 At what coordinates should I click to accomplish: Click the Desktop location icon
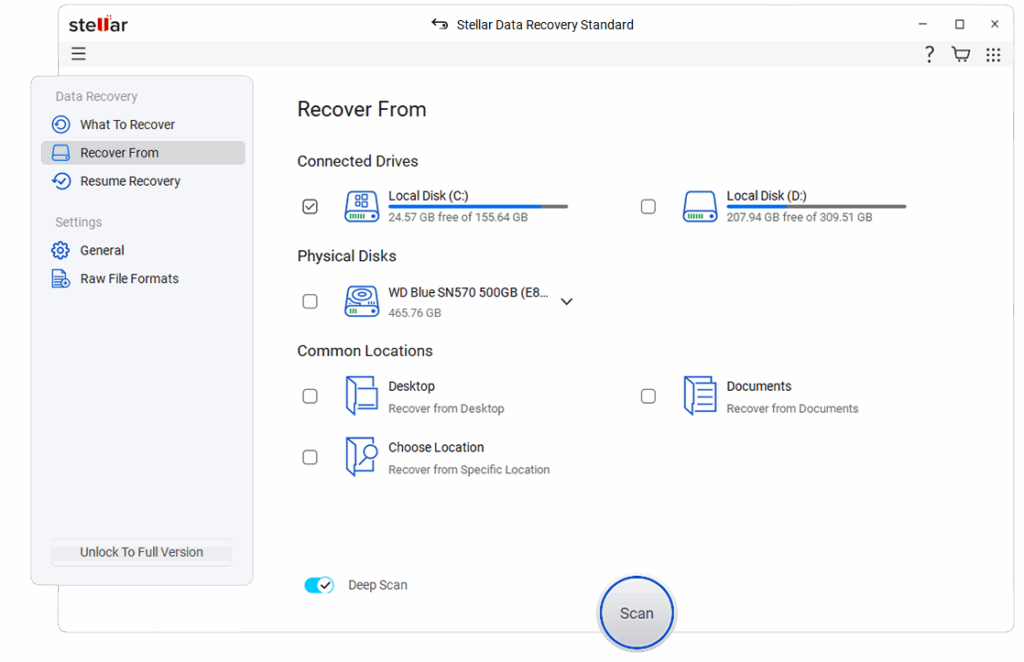coord(362,396)
